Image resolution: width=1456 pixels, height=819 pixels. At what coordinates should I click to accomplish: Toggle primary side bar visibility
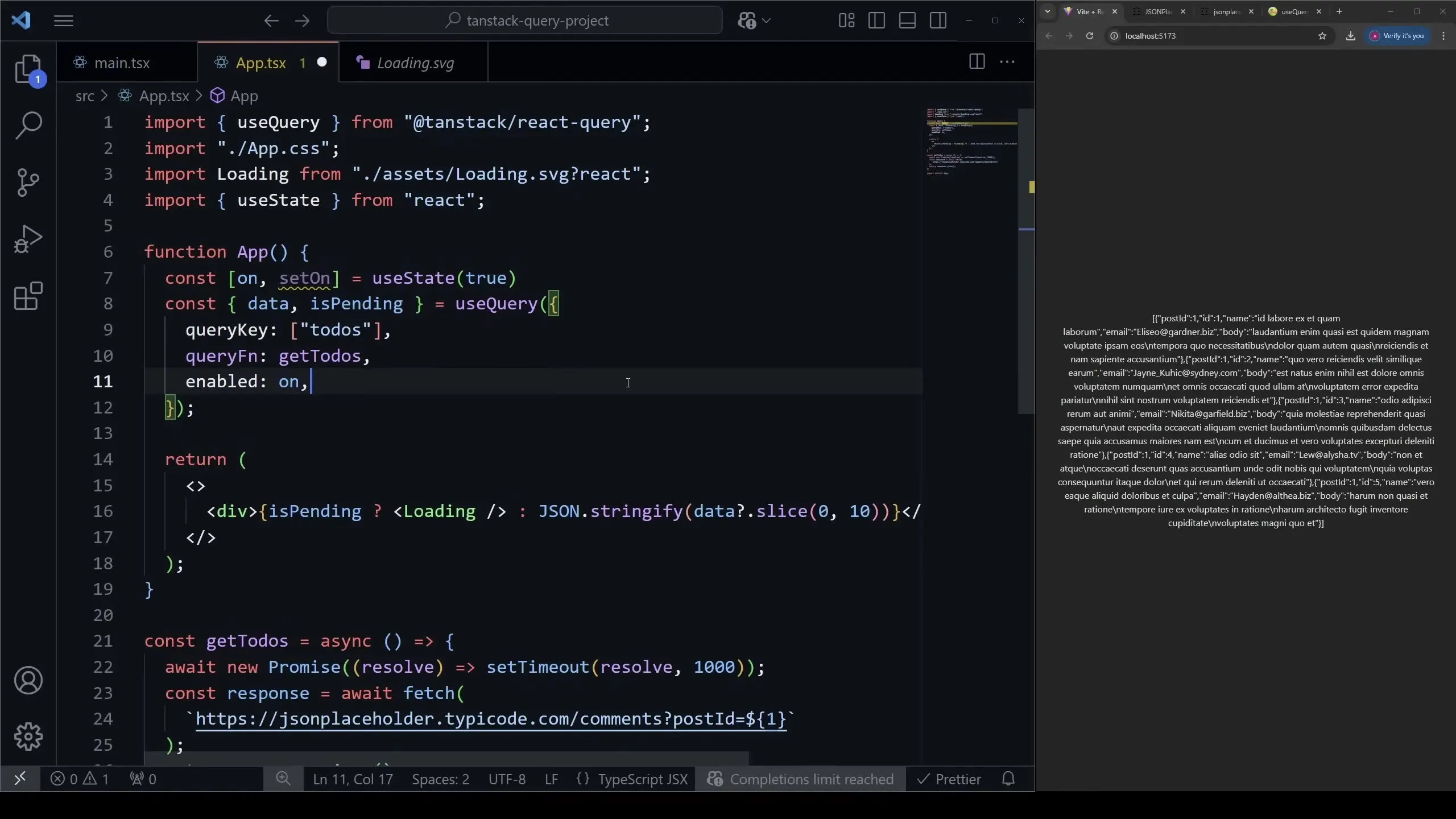tap(876, 21)
